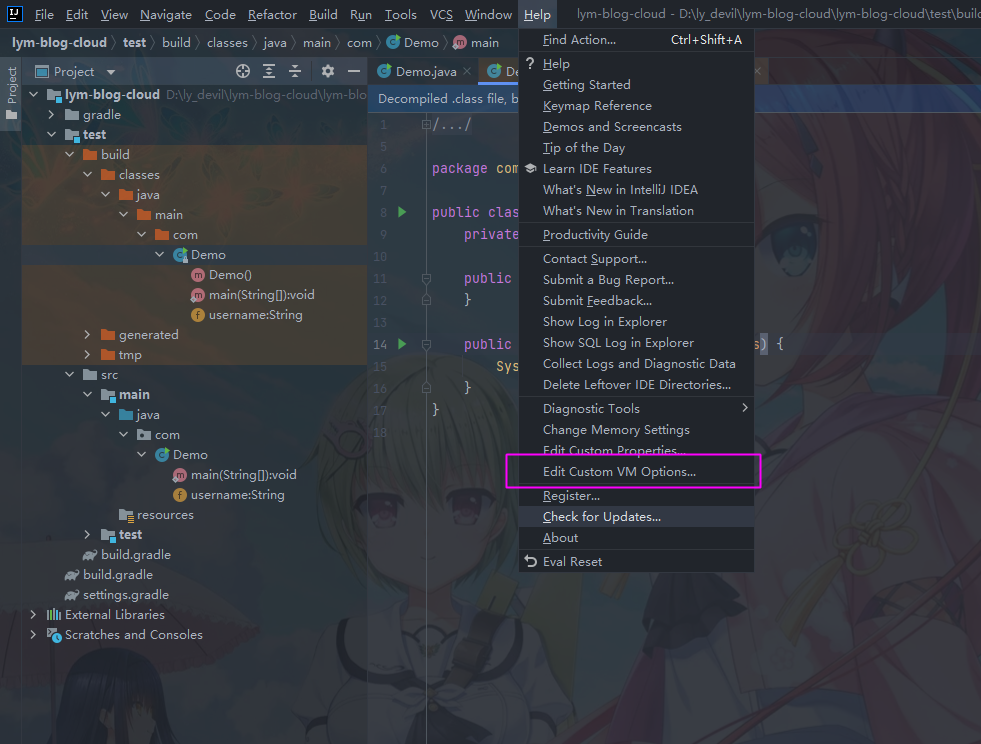Viewport: 981px width, 744px height.
Task: Select Demo class under build com
Action: tap(199, 255)
